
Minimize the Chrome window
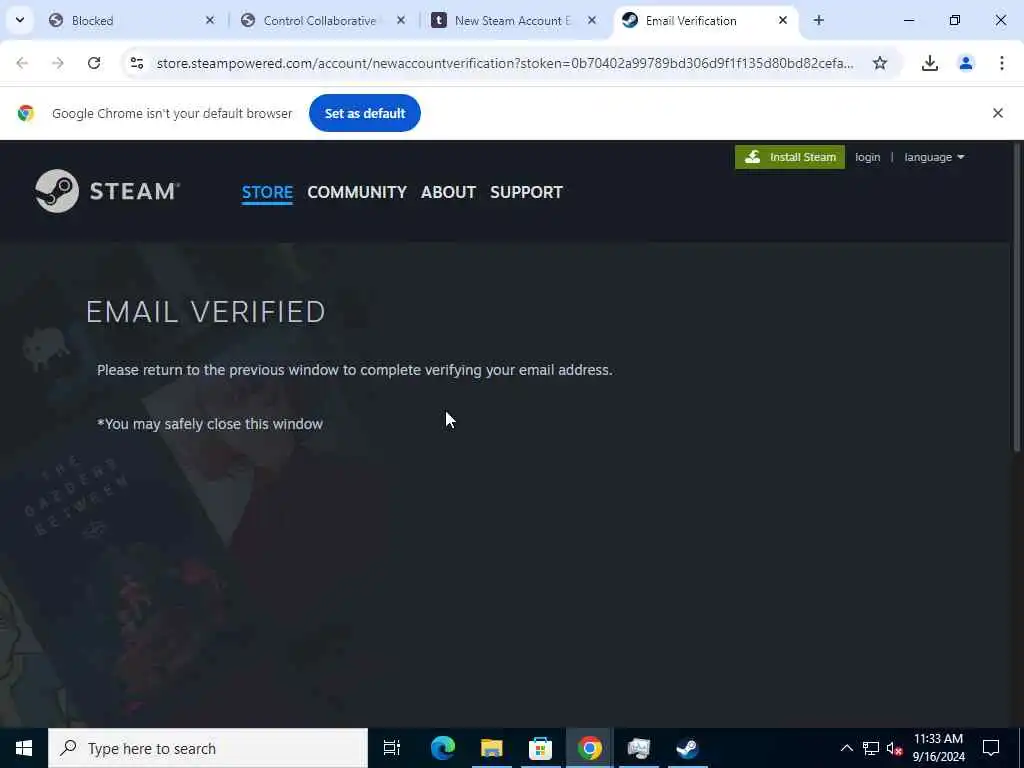[x=908, y=20]
